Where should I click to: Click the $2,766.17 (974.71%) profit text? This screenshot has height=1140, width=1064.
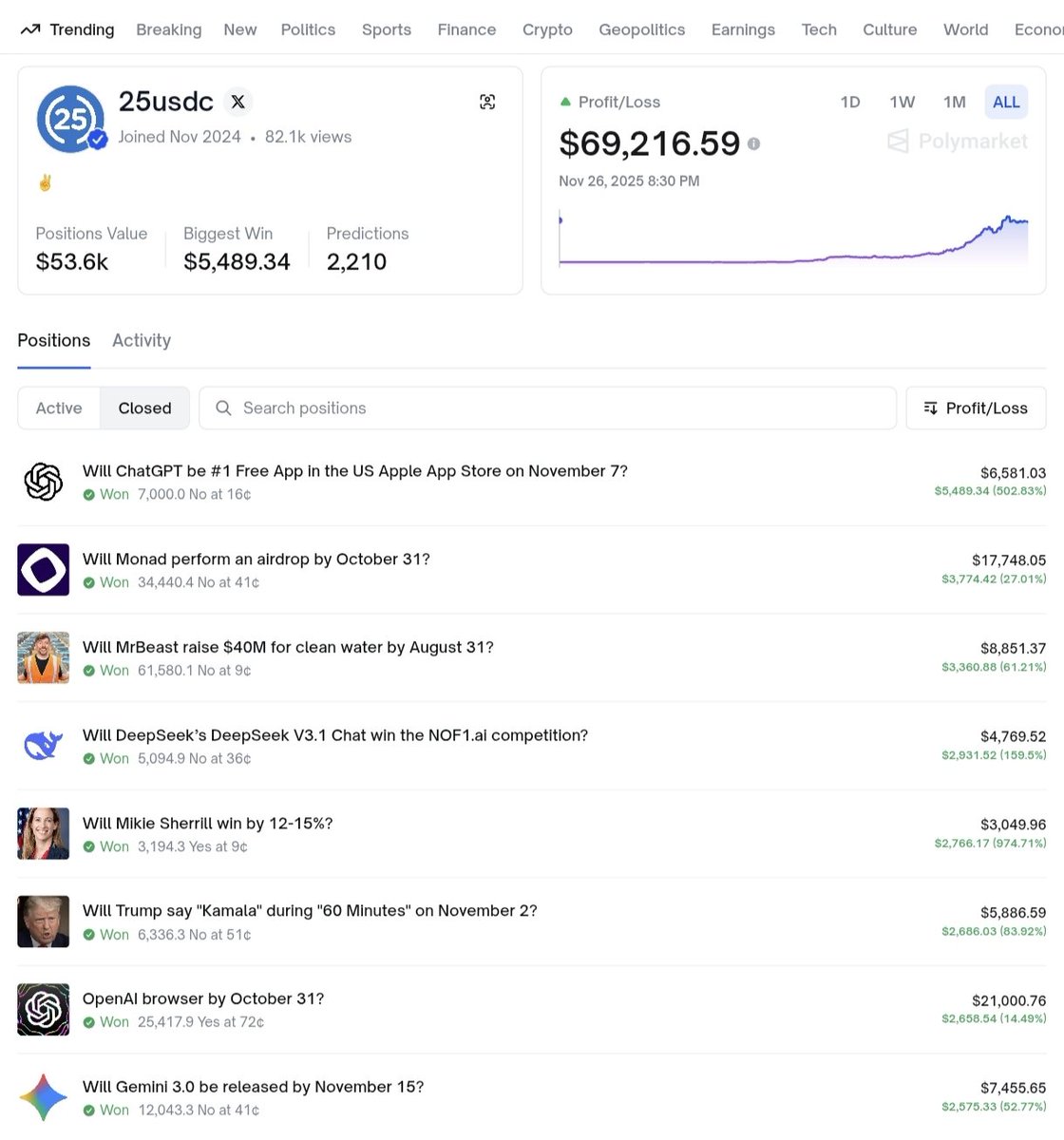[x=990, y=843]
